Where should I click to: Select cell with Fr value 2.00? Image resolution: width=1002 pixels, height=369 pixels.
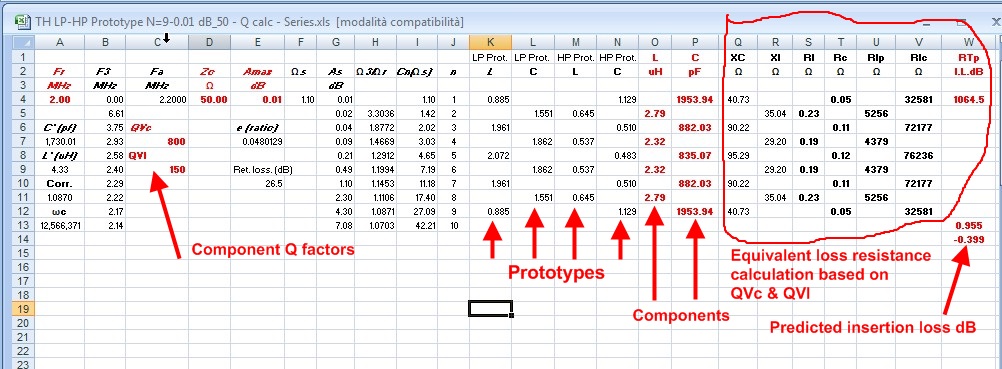pyautogui.click(x=59, y=100)
